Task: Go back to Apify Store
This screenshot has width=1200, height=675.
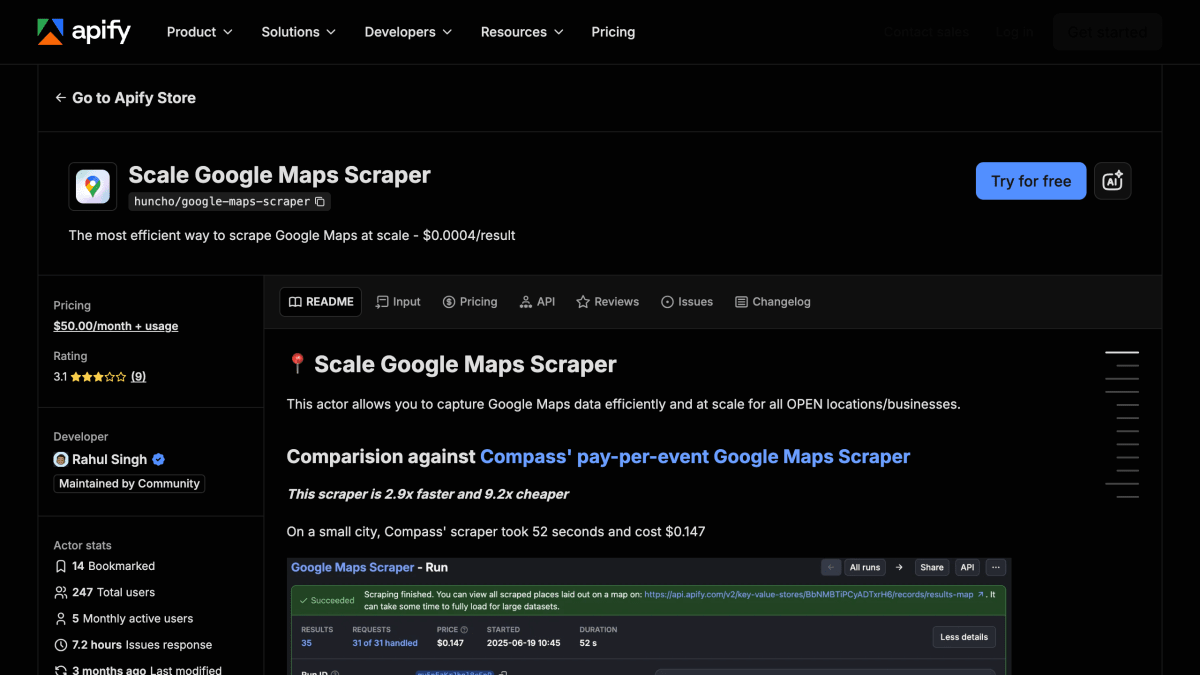Action: click(x=125, y=98)
